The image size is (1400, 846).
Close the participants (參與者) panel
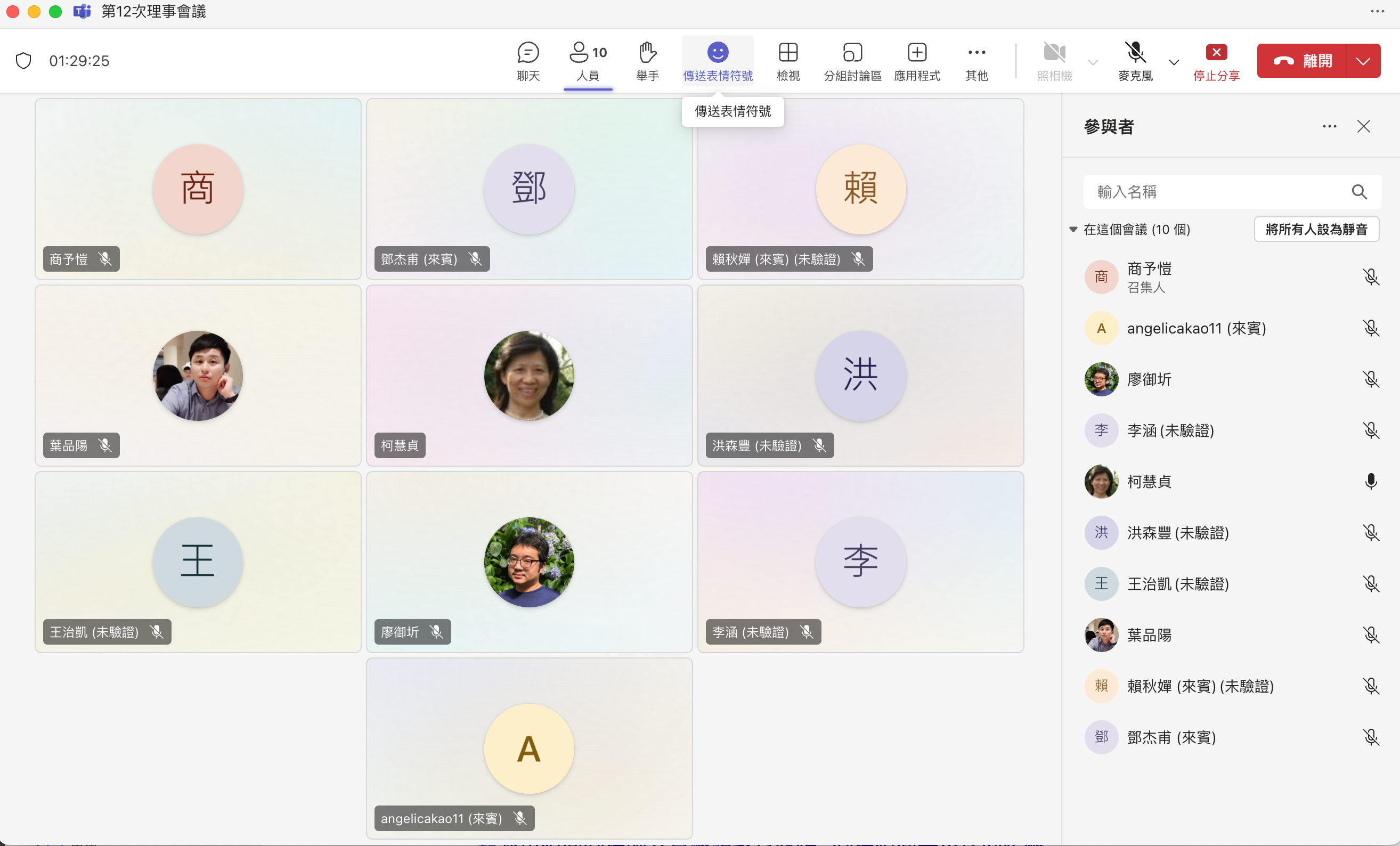coord(1364,126)
